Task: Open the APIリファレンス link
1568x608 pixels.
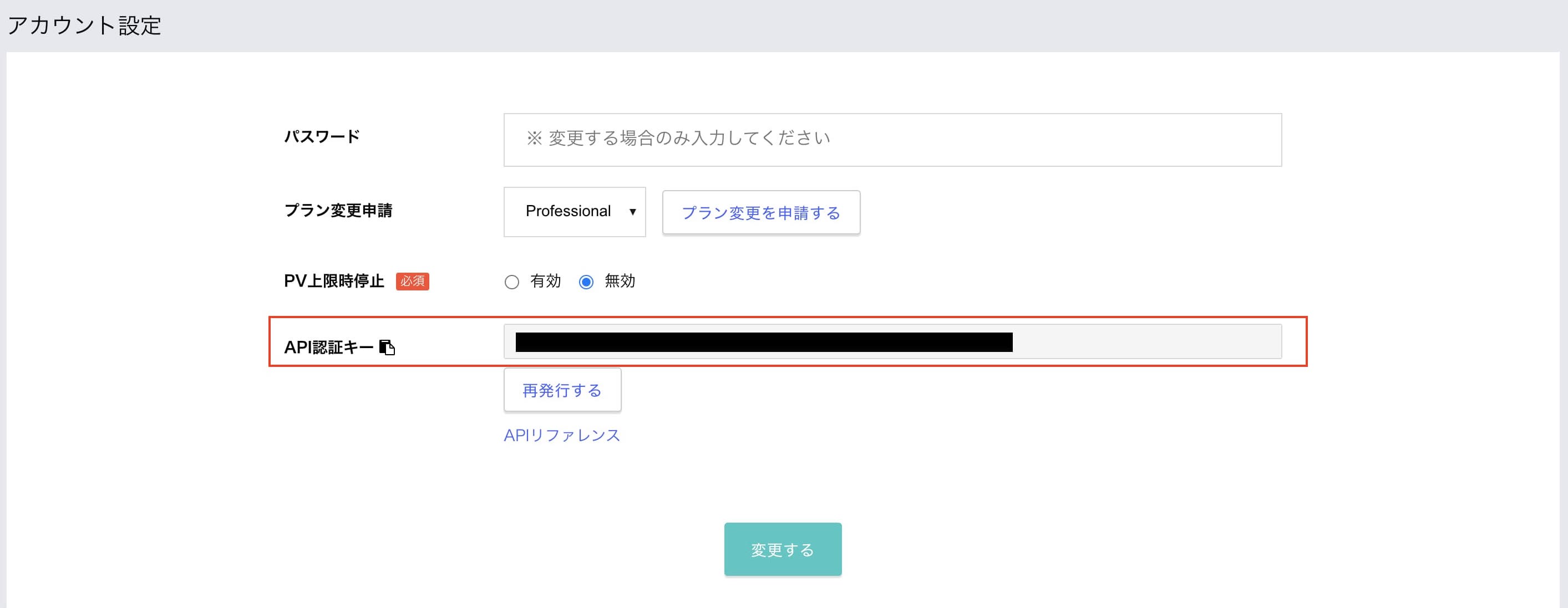Action: coord(562,435)
